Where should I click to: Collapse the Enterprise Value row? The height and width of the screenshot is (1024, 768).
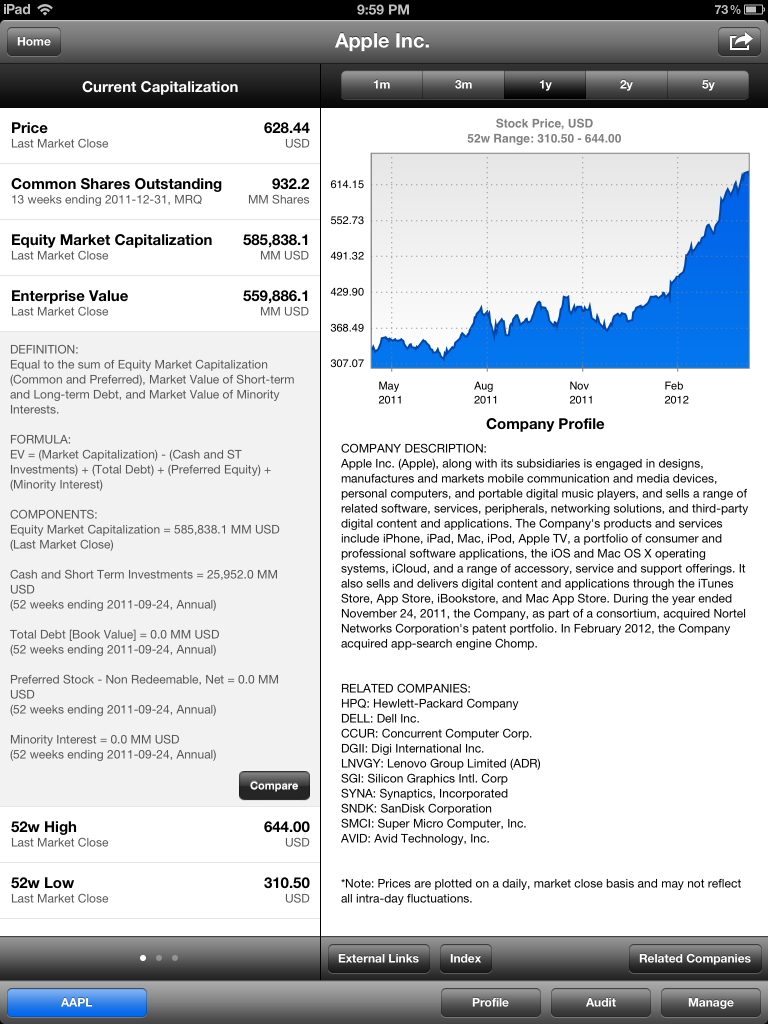tap(160, 304)
